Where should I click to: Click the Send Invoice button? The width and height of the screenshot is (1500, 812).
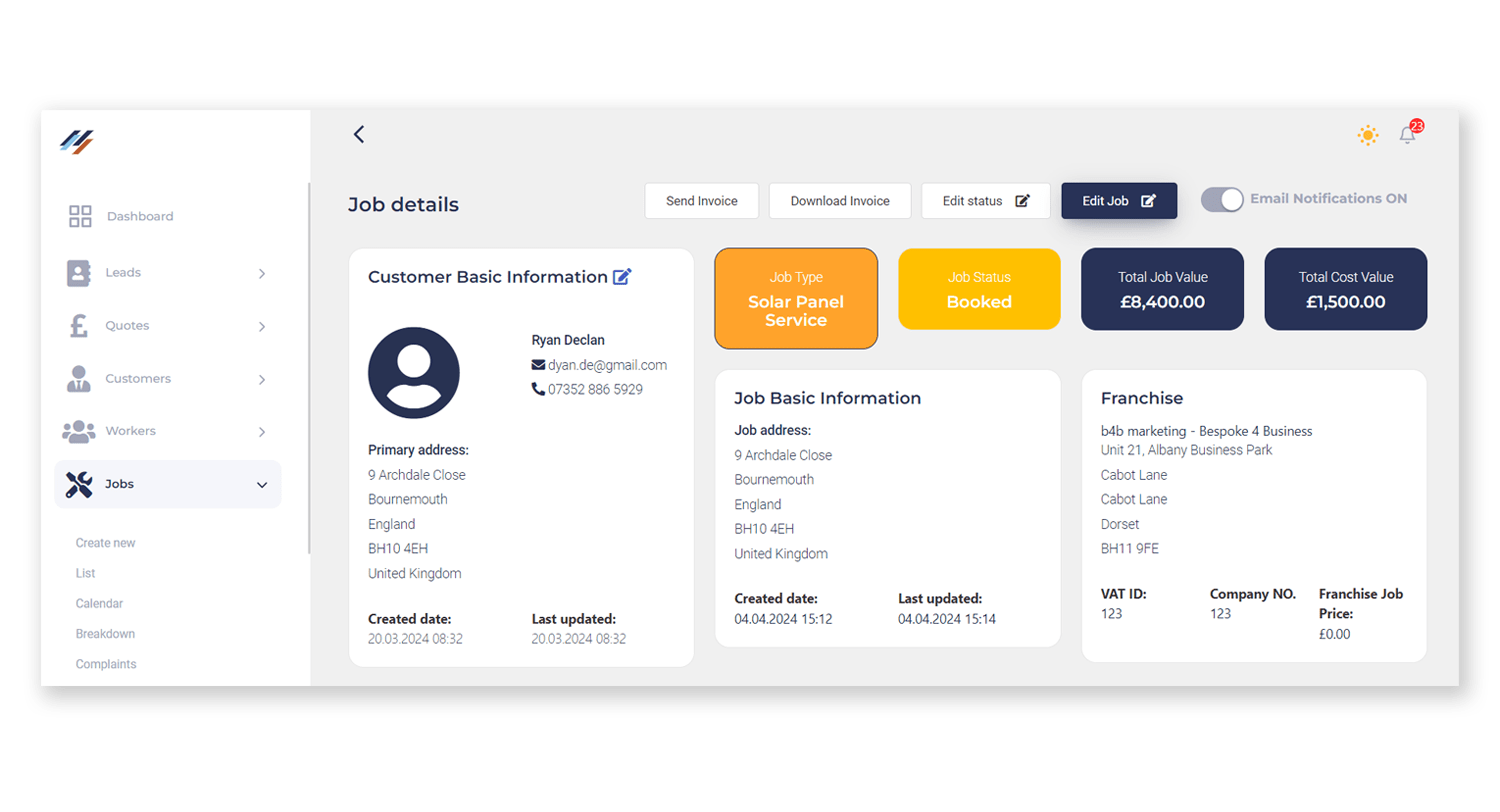pos(701,201)
